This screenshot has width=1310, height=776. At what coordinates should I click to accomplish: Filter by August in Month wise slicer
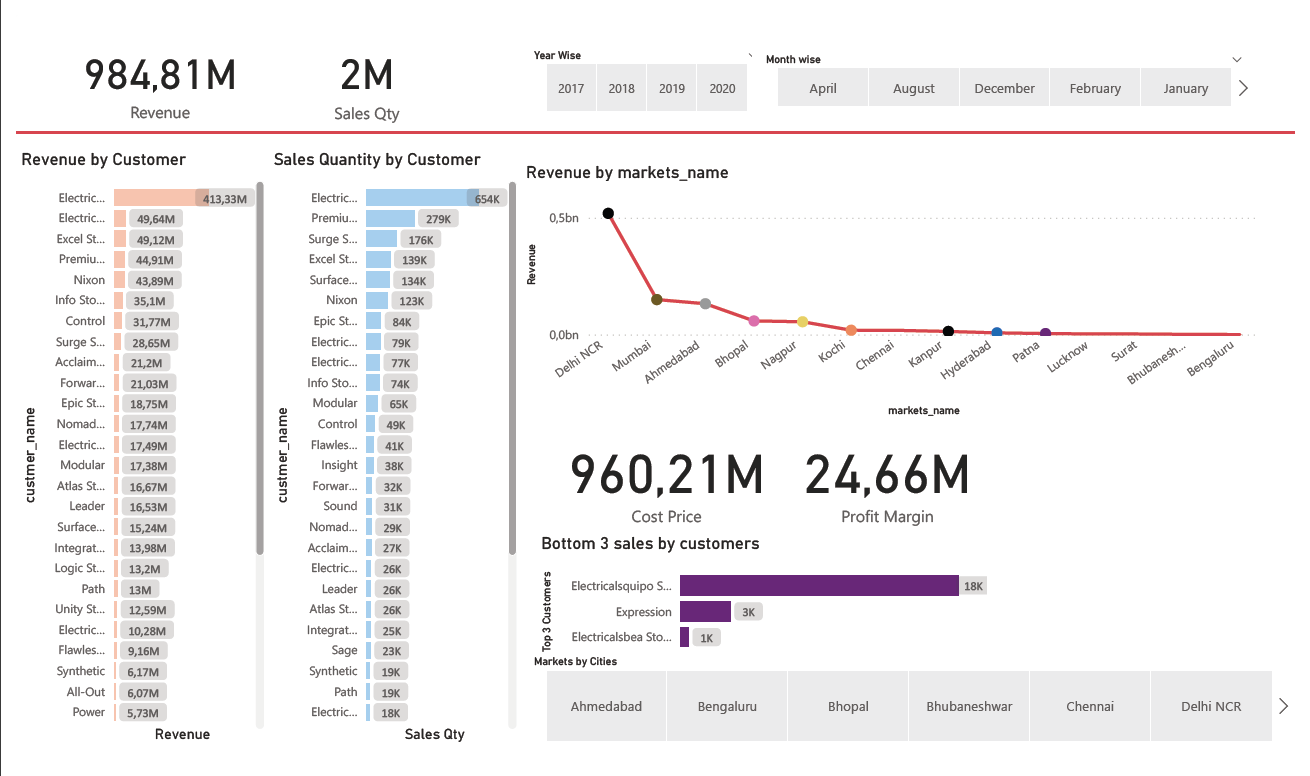click(913, 87)
